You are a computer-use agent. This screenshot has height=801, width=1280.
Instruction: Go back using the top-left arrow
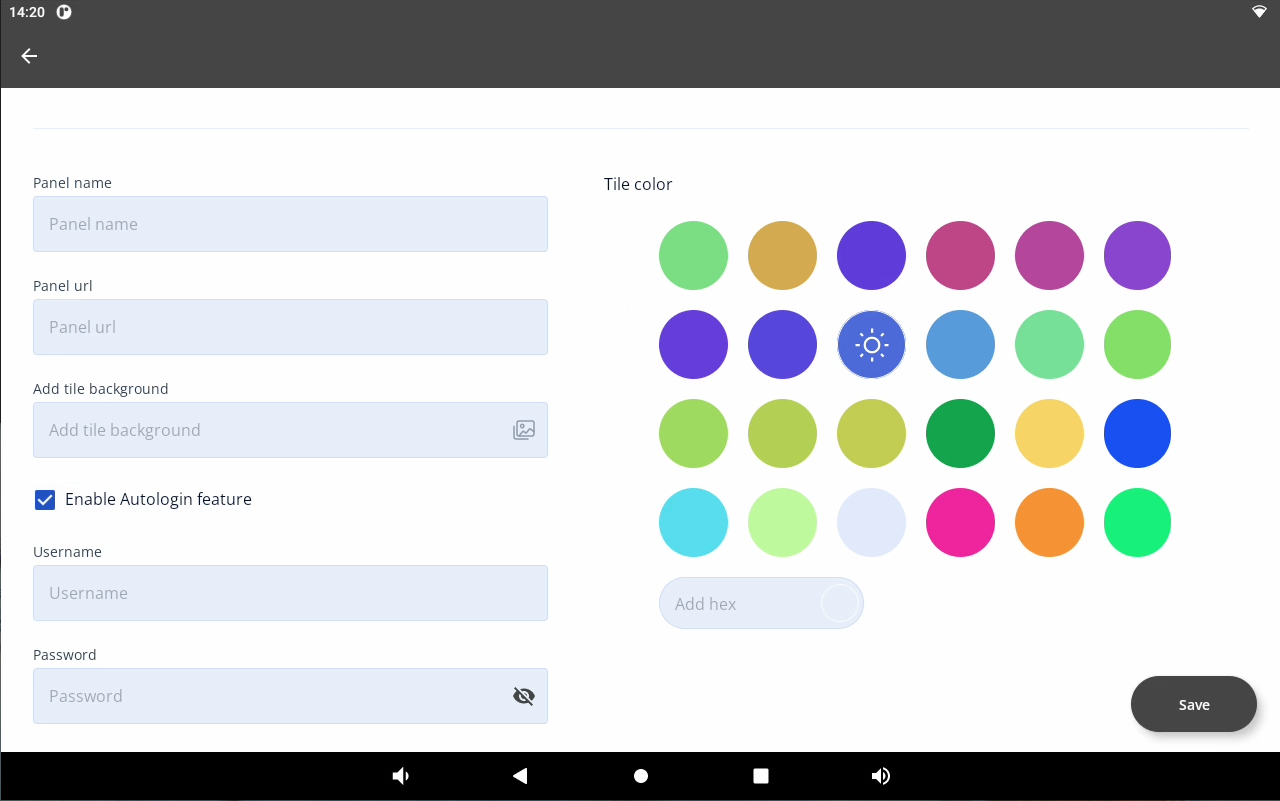pyautogui.click(x=29, y=56)
